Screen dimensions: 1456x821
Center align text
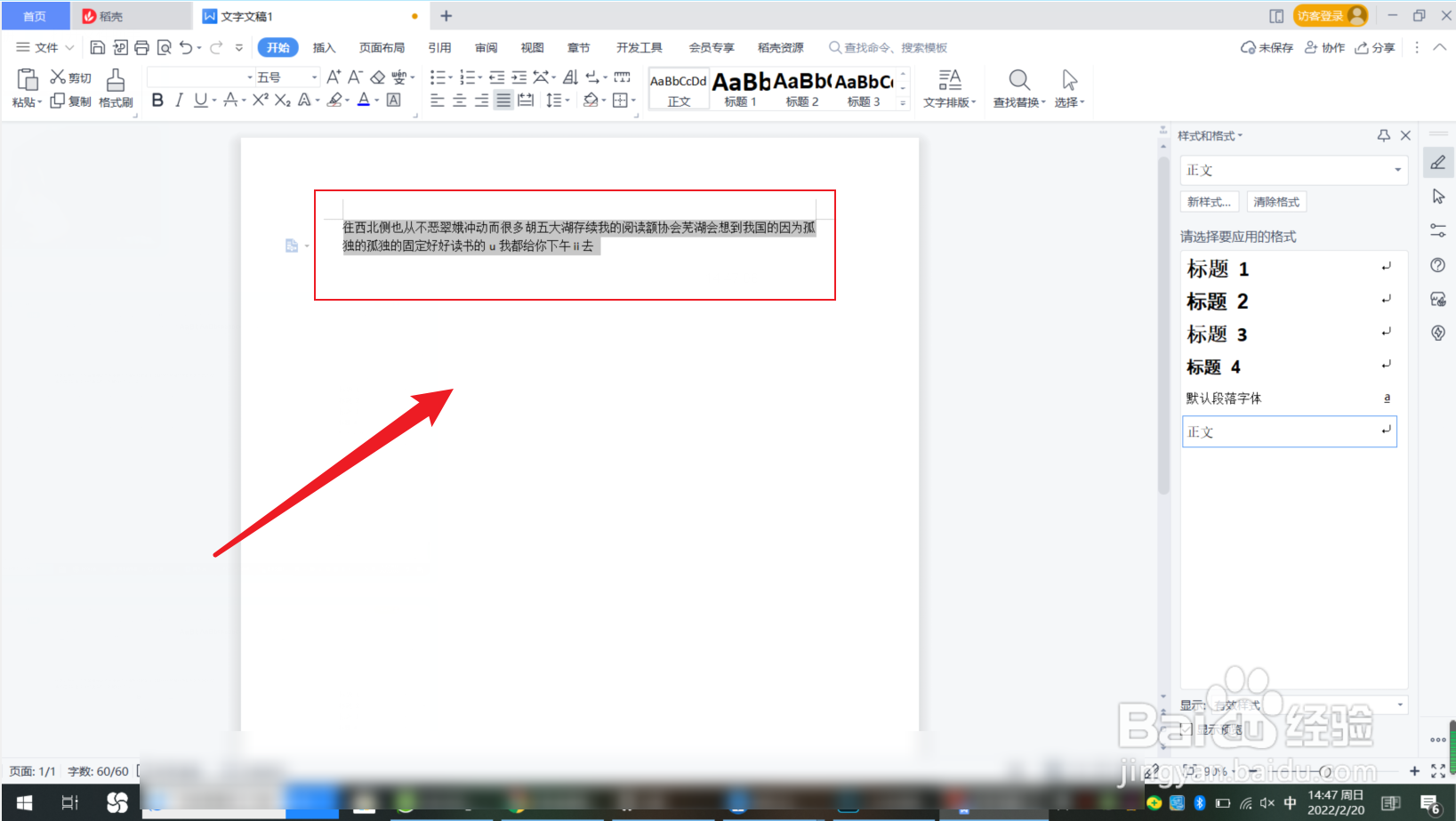click(x=460, y=101)
